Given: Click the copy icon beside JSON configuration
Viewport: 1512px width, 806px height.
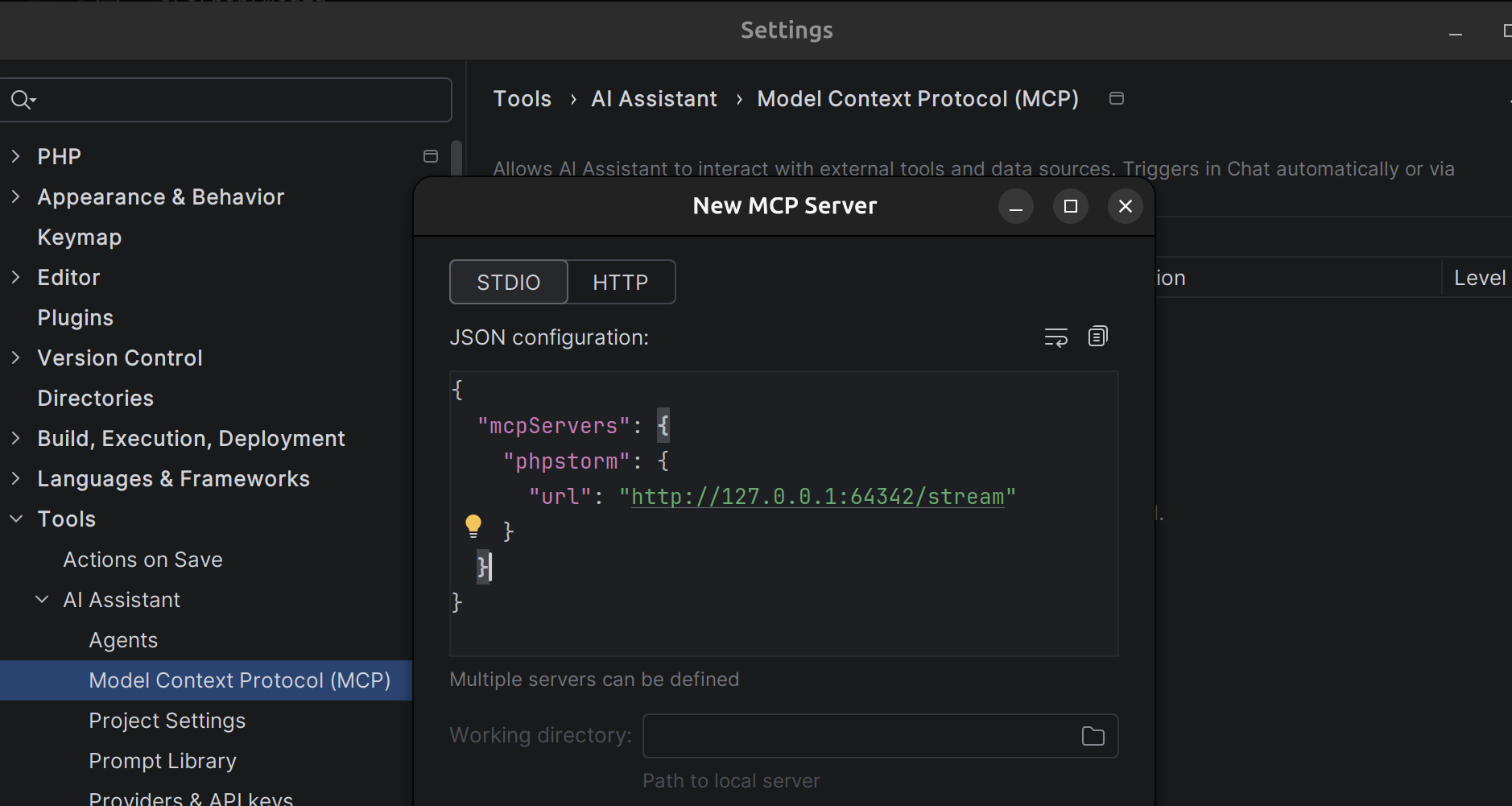Looking at the screenshot, I should click(1097, 337).
